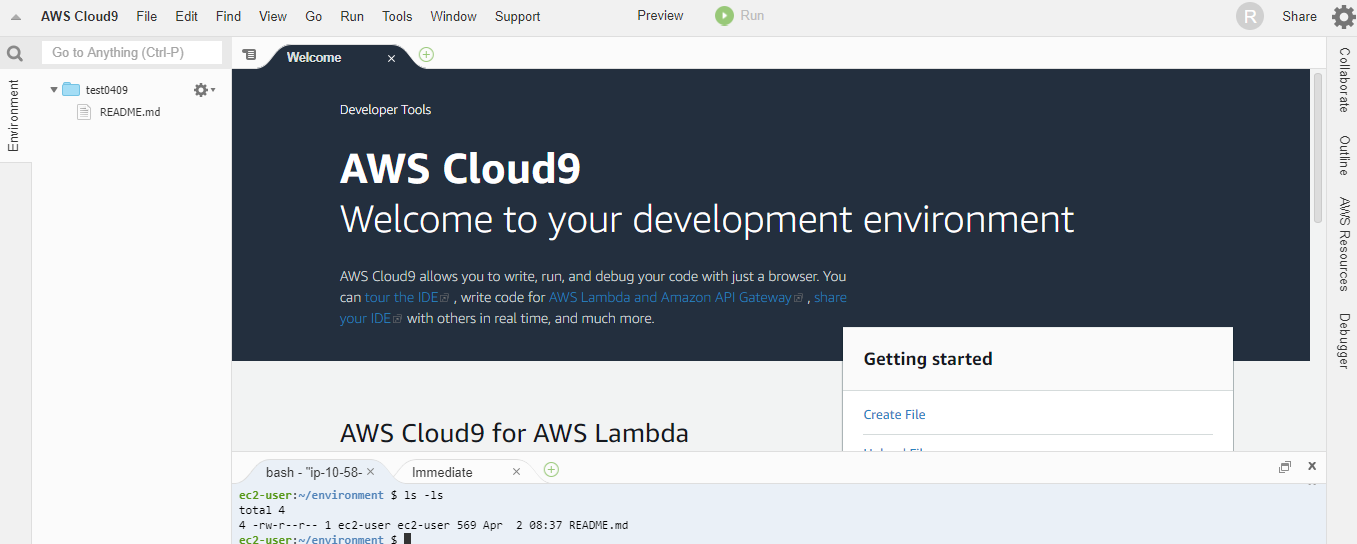Toggle the Collaborate side panel

point(1343,79)
